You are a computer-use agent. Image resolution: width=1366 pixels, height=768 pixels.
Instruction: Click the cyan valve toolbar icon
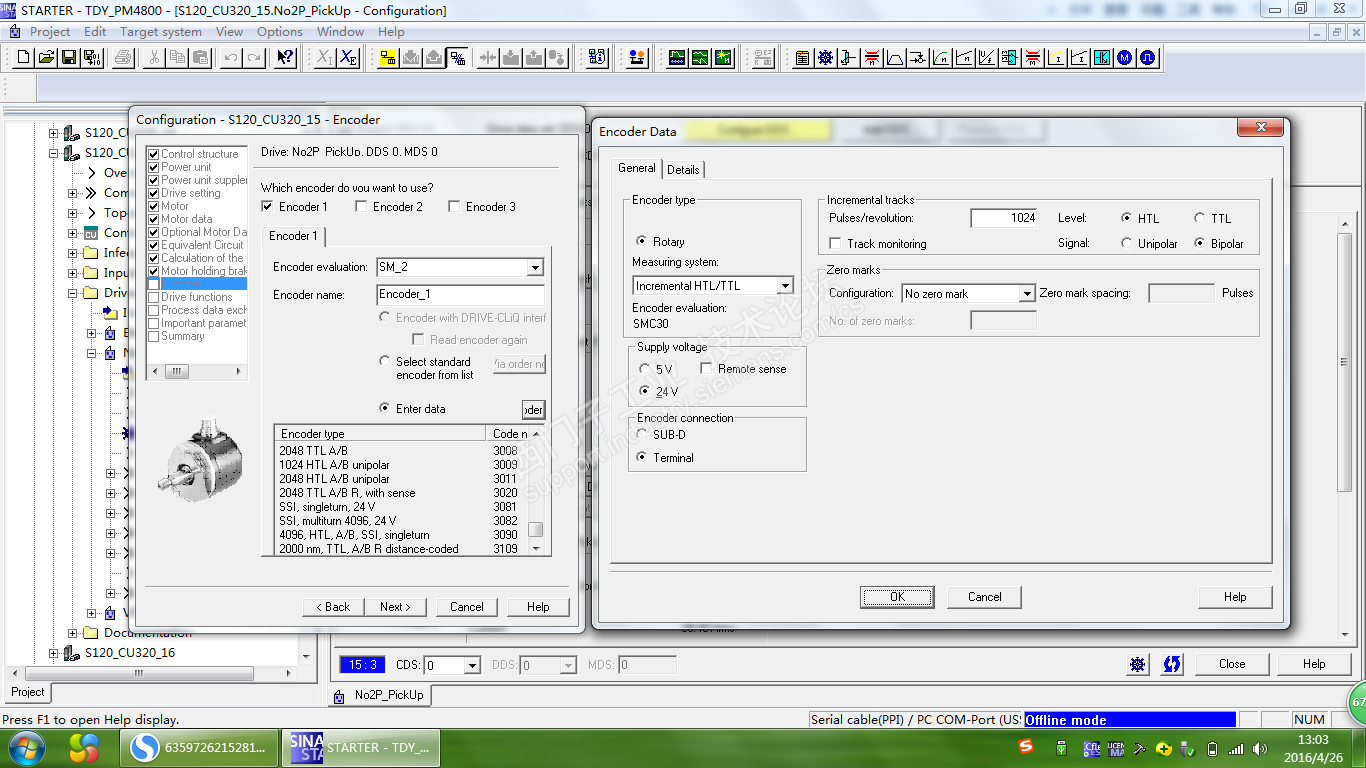1102,58
